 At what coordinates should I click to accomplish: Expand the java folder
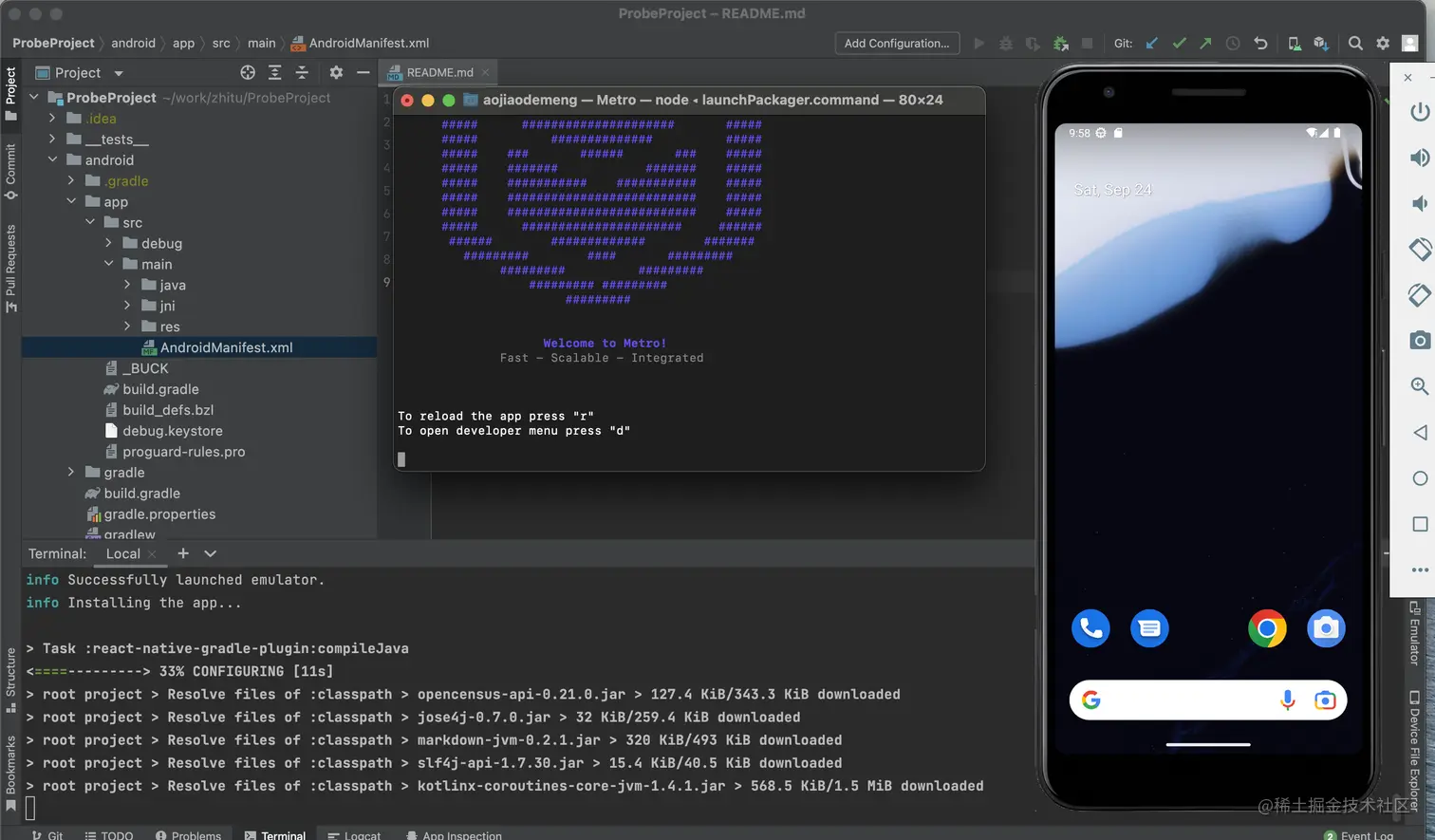coord(127,285)
